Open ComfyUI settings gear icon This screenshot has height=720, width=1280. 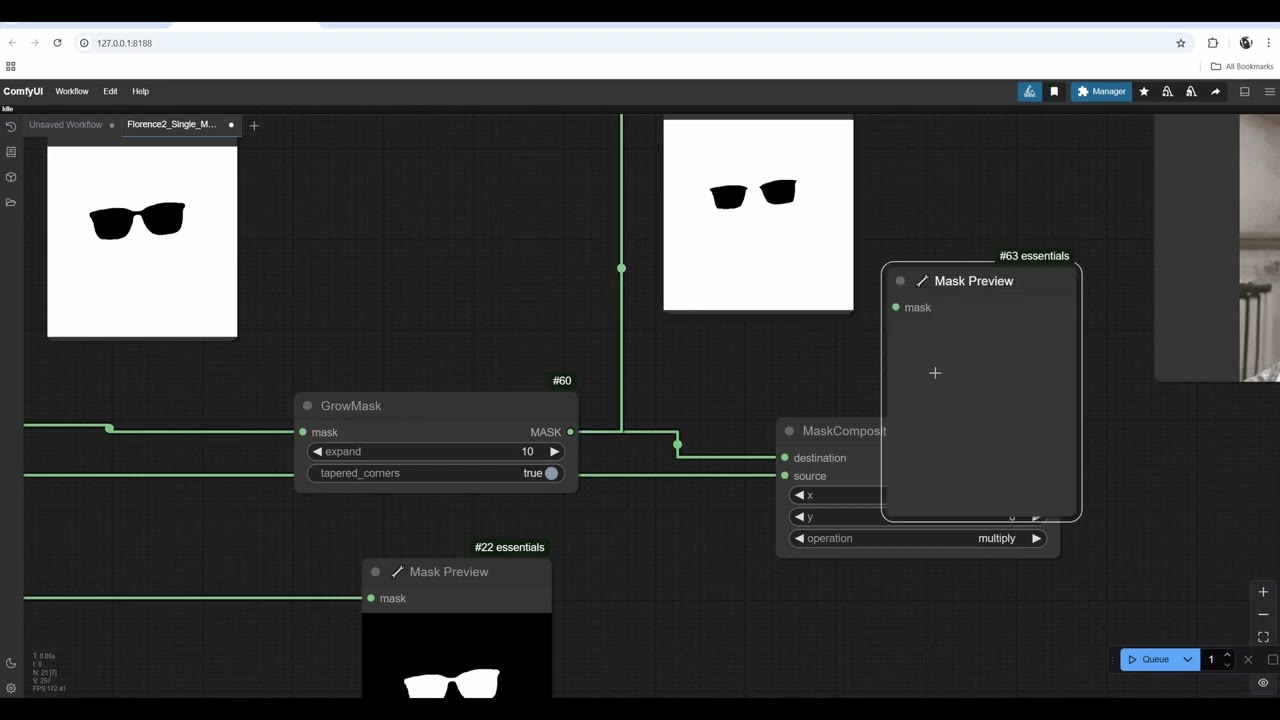coord(11,688)
